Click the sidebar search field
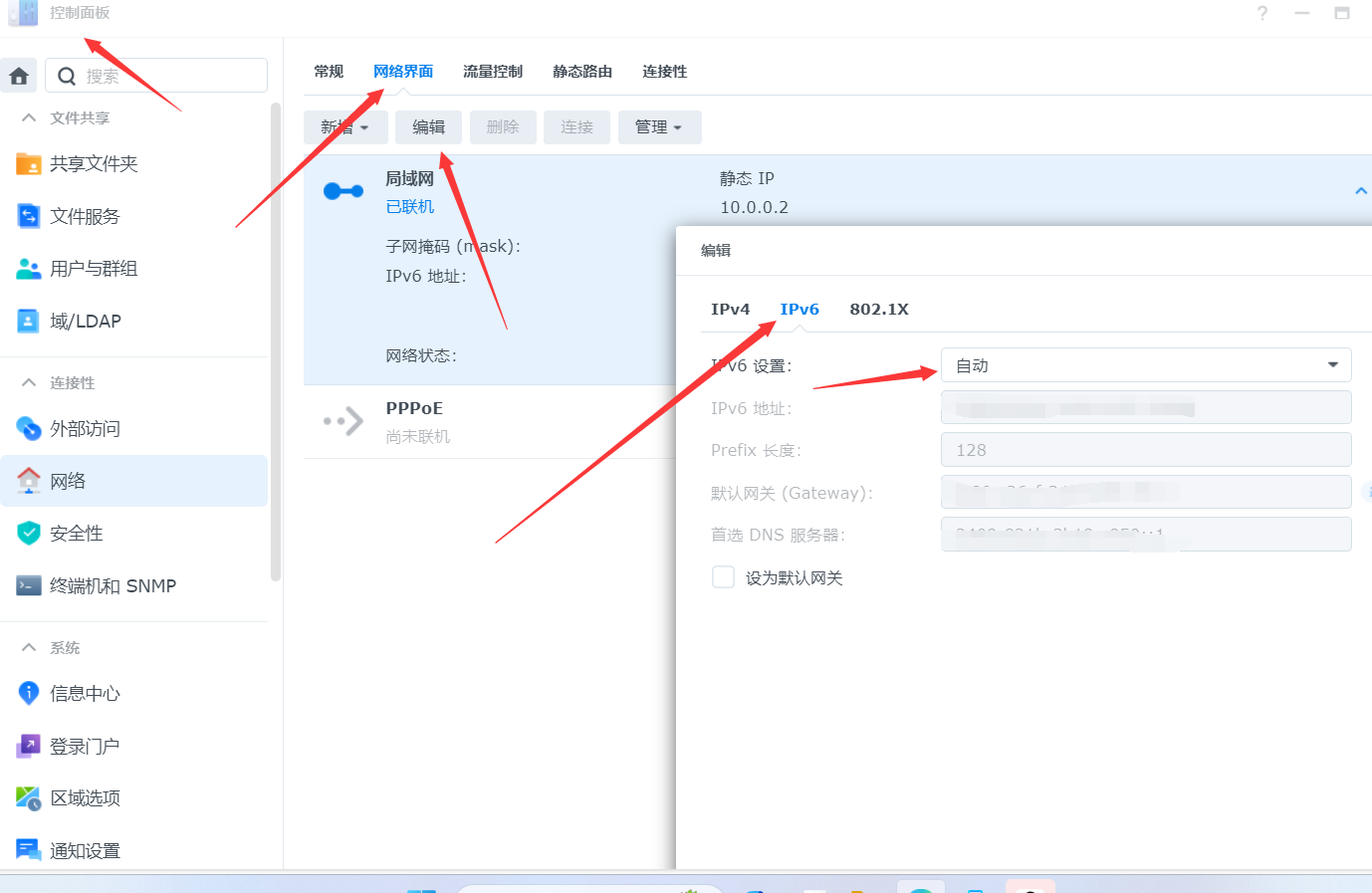The width and height of the screenshot is (1372, 893). [156, 76]
